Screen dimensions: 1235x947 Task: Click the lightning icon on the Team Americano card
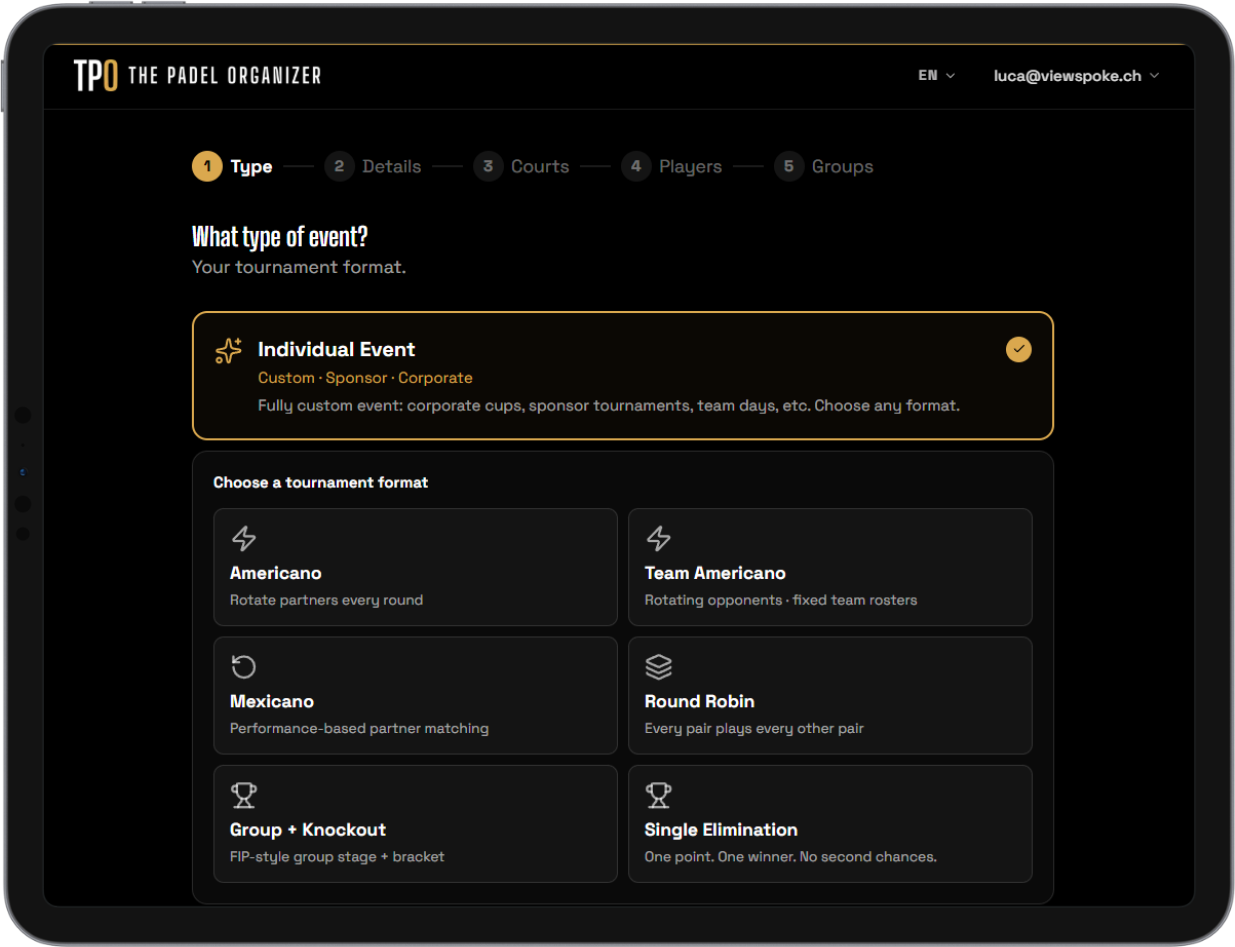[658, 539]
